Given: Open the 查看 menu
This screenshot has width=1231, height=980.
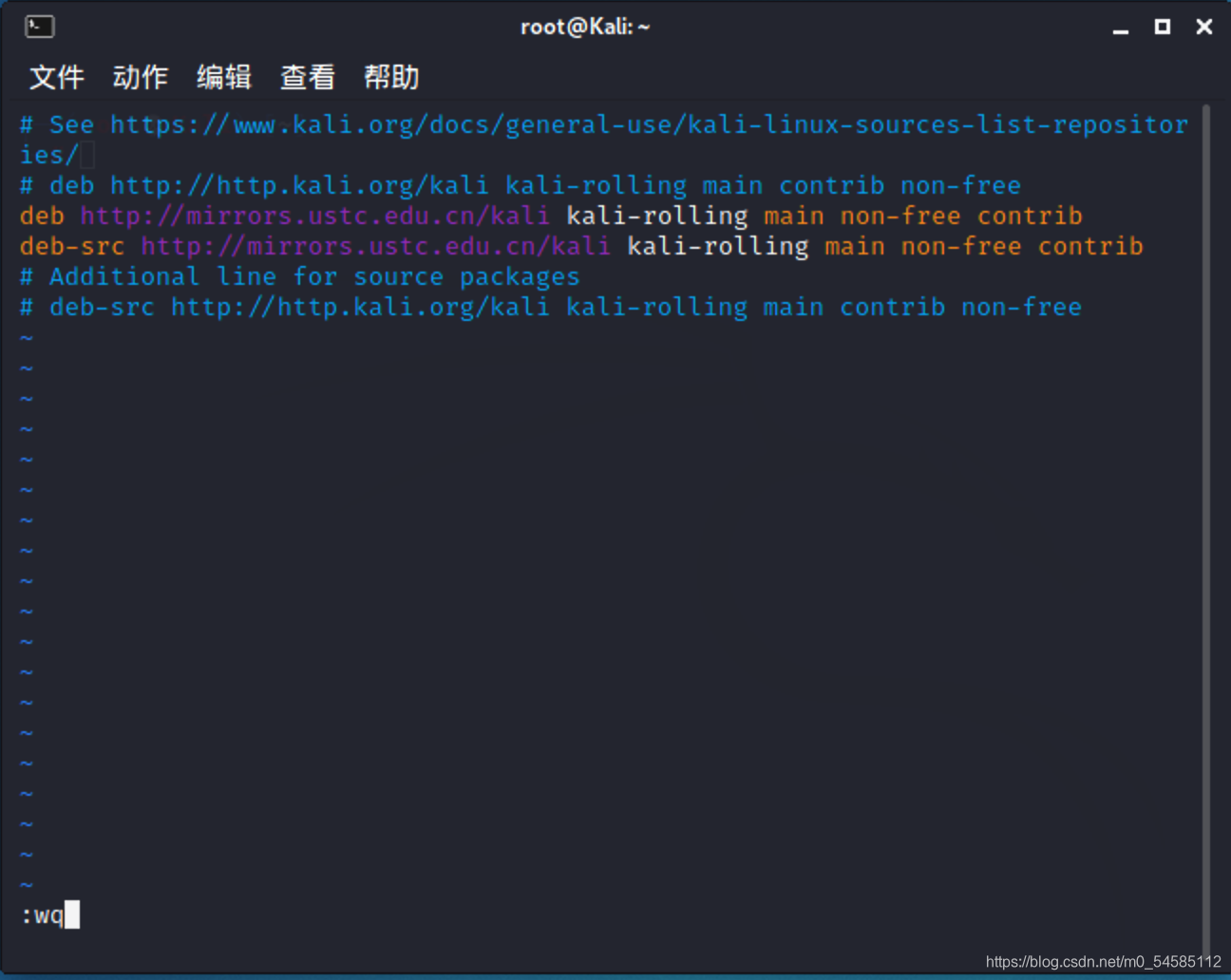Looking at the screenshot, I should (x=308, y=77).
